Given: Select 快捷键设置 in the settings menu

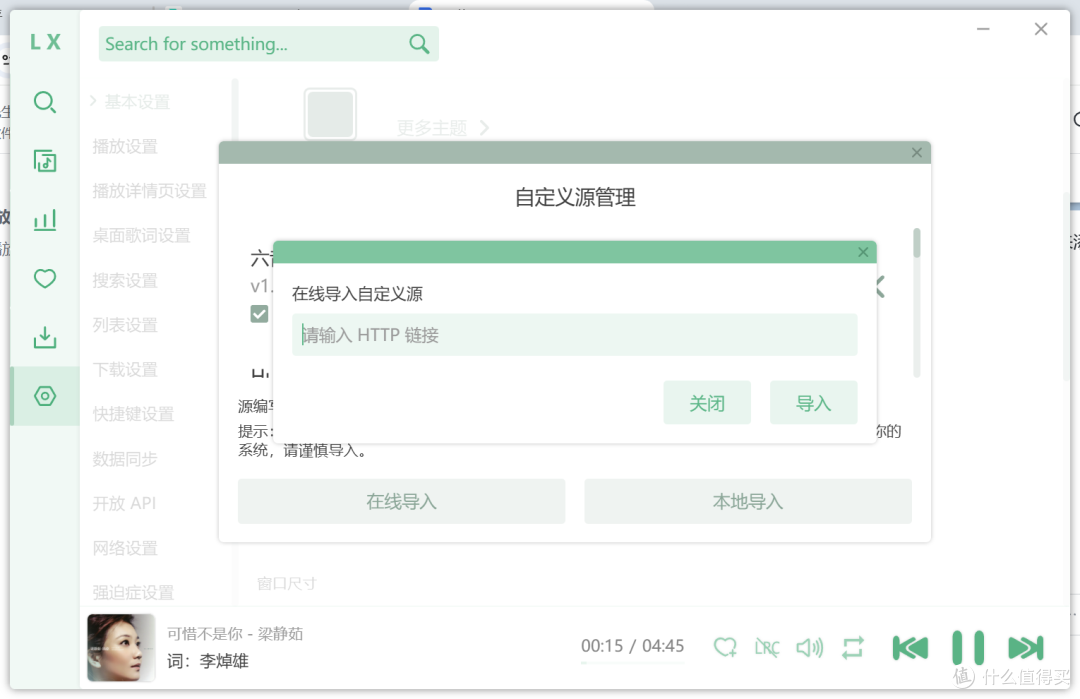Looking at the screenshot, I should [x=134, y=414].
